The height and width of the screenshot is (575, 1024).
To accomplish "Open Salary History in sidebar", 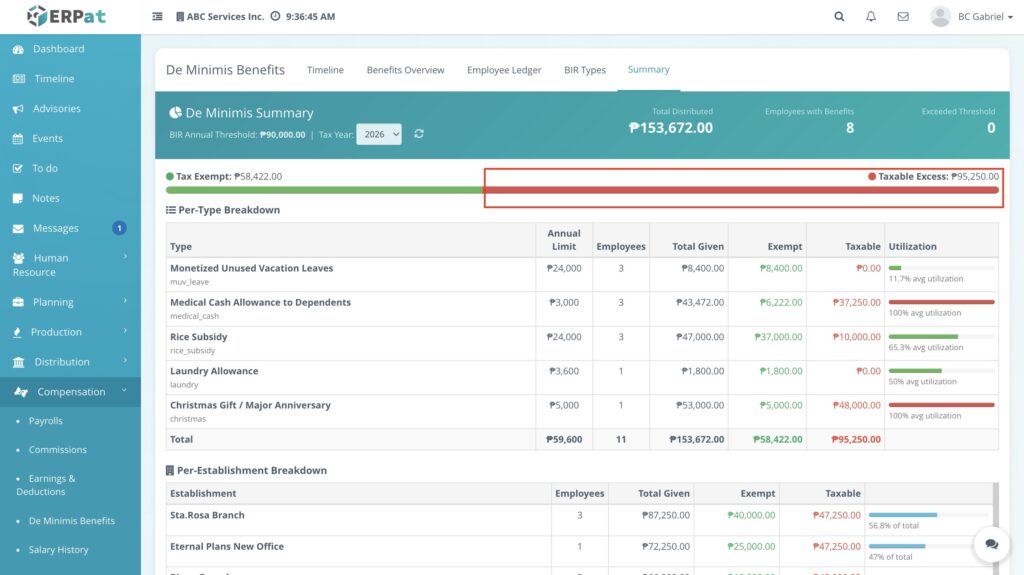I will (x=58, y=550).
